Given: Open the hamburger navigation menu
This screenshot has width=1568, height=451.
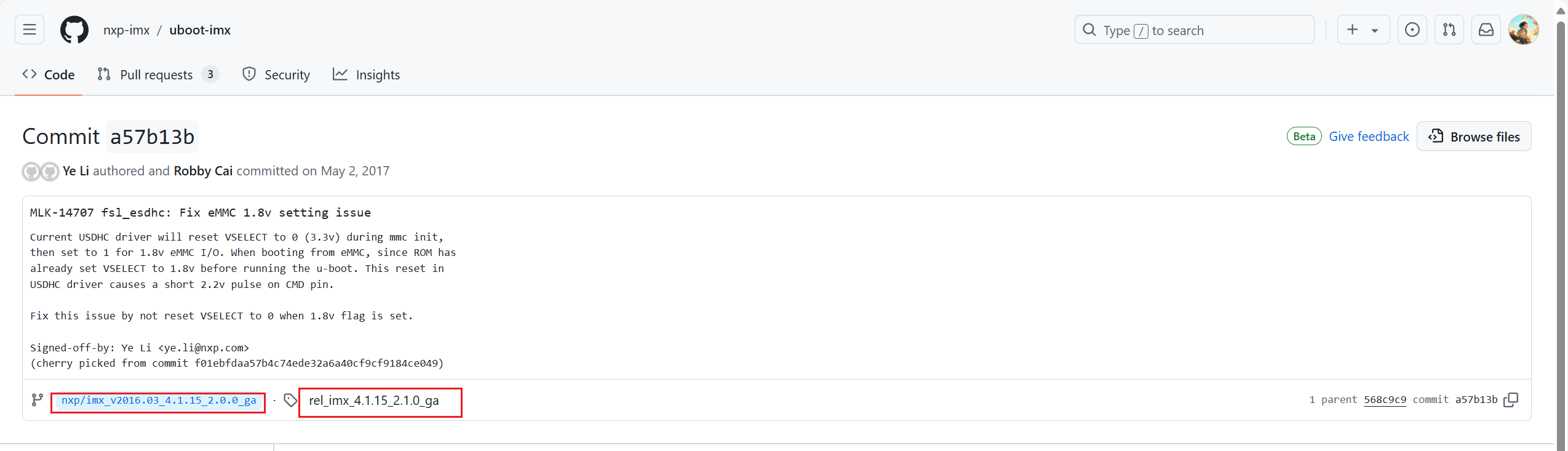Looking at the screenshot, I should click(30, 30).
